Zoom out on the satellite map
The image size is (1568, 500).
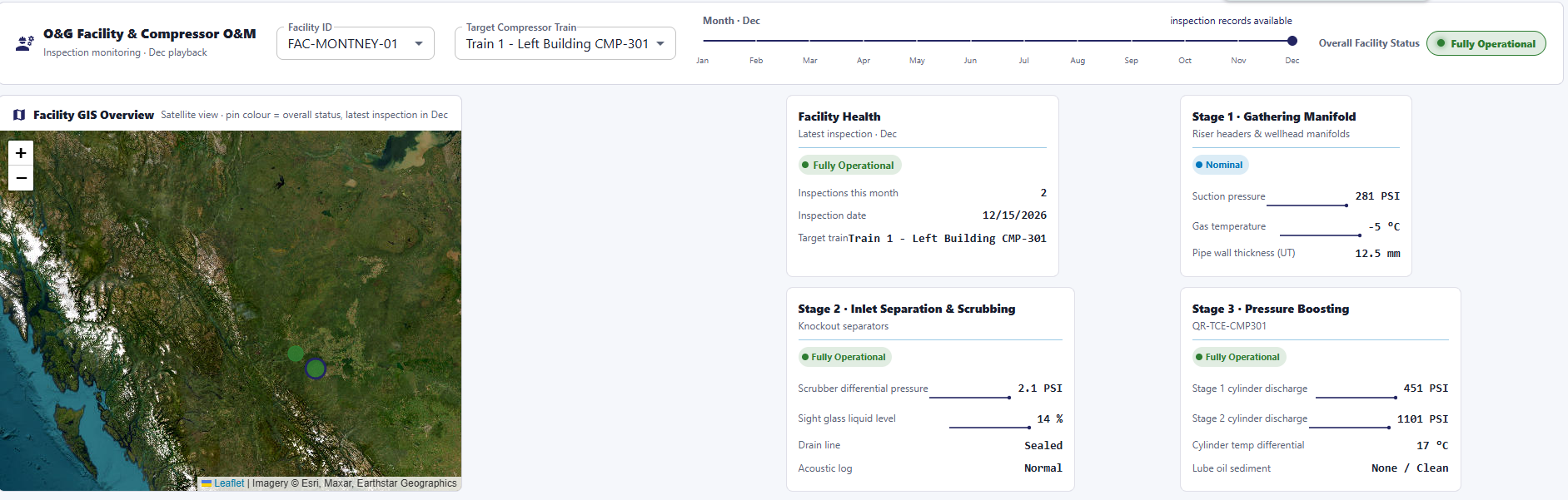click(21, 178)
